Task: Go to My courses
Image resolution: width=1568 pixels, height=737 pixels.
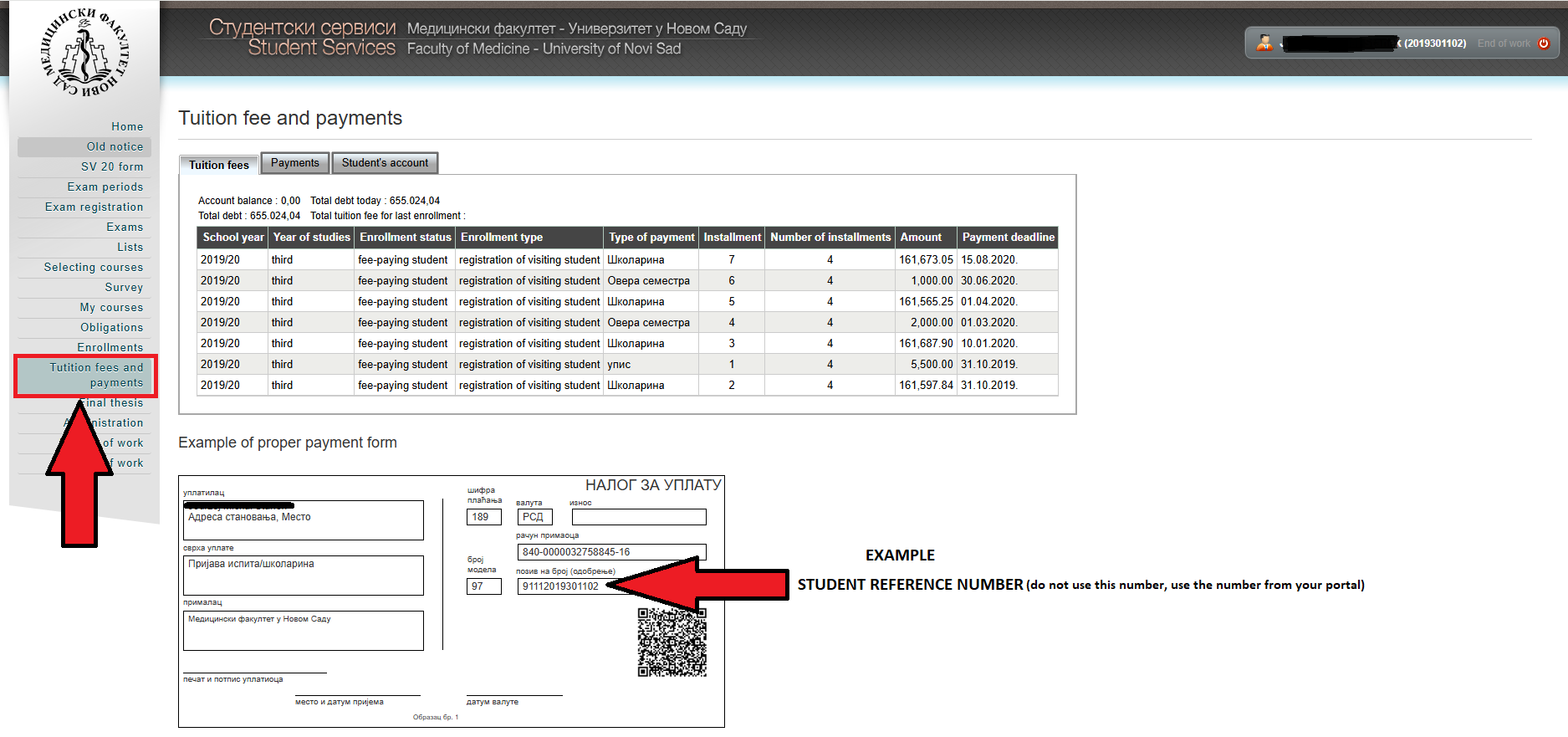Action: click(111, 307)
